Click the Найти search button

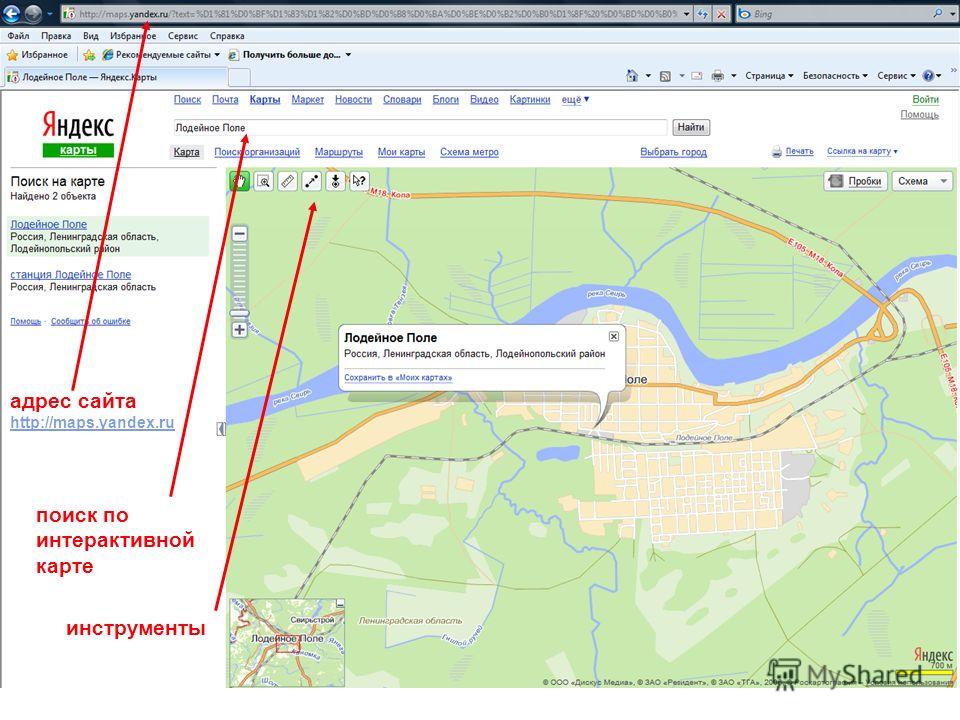[691, 127]
